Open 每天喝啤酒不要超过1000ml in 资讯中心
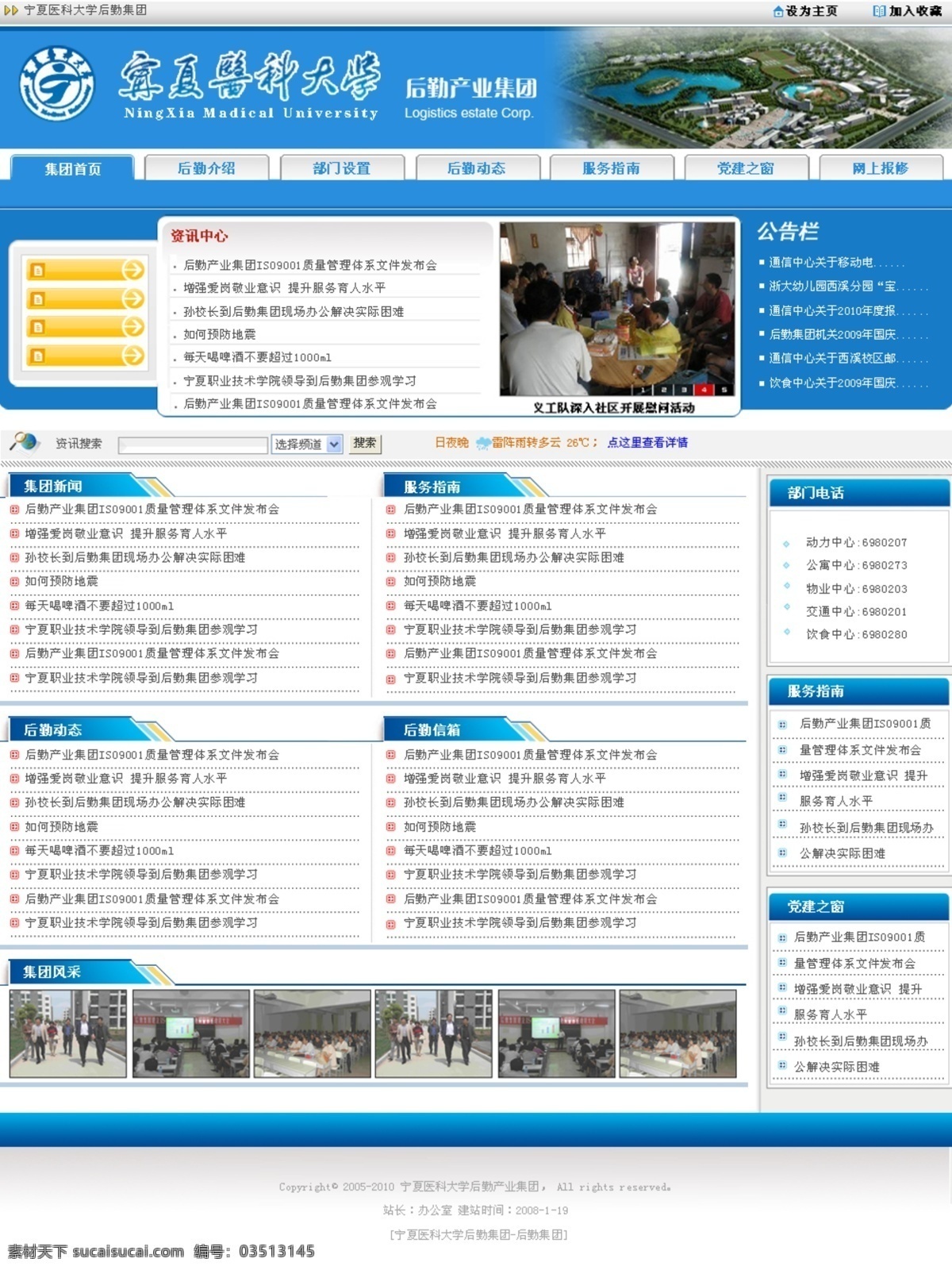The height and width of the screenshot is (1270, 952). (257, 357)
